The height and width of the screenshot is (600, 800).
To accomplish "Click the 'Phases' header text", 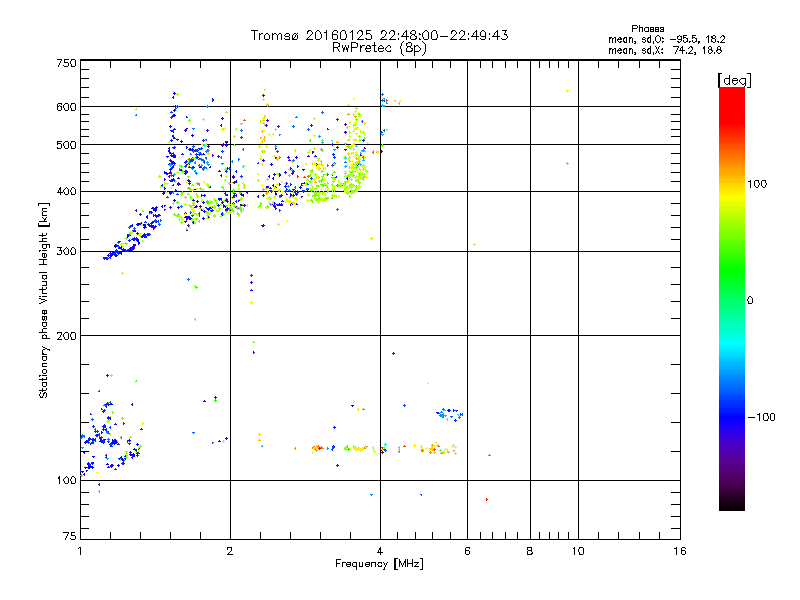I will tap(647, 29).
